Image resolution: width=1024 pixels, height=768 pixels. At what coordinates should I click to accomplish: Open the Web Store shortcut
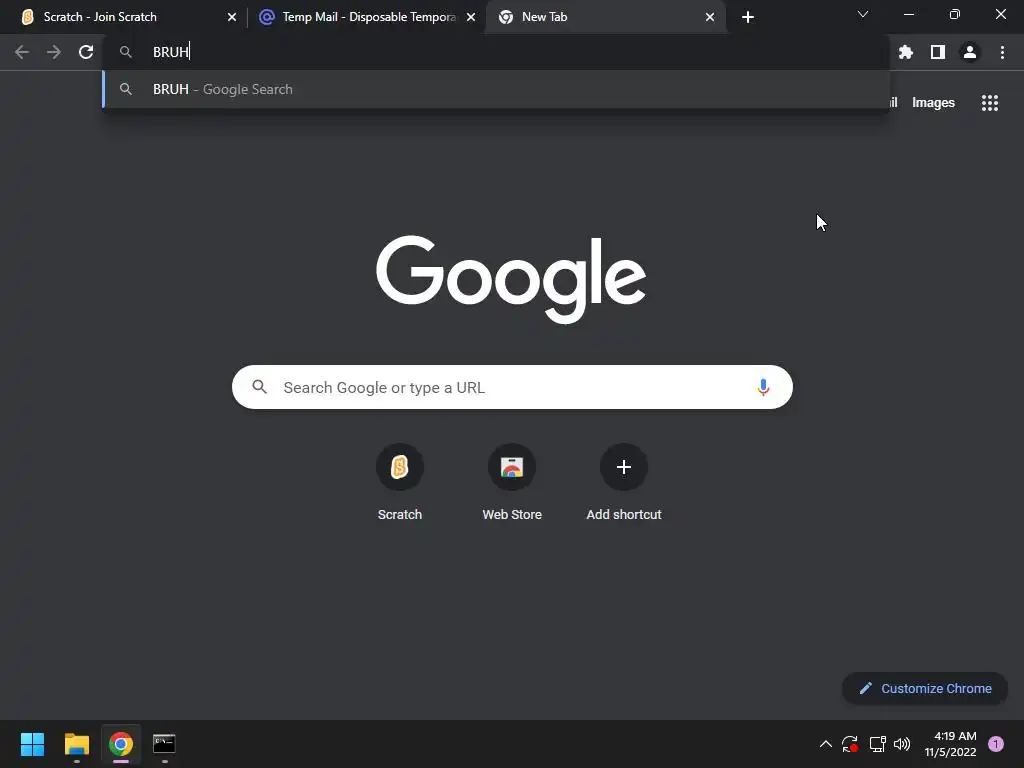512,482
